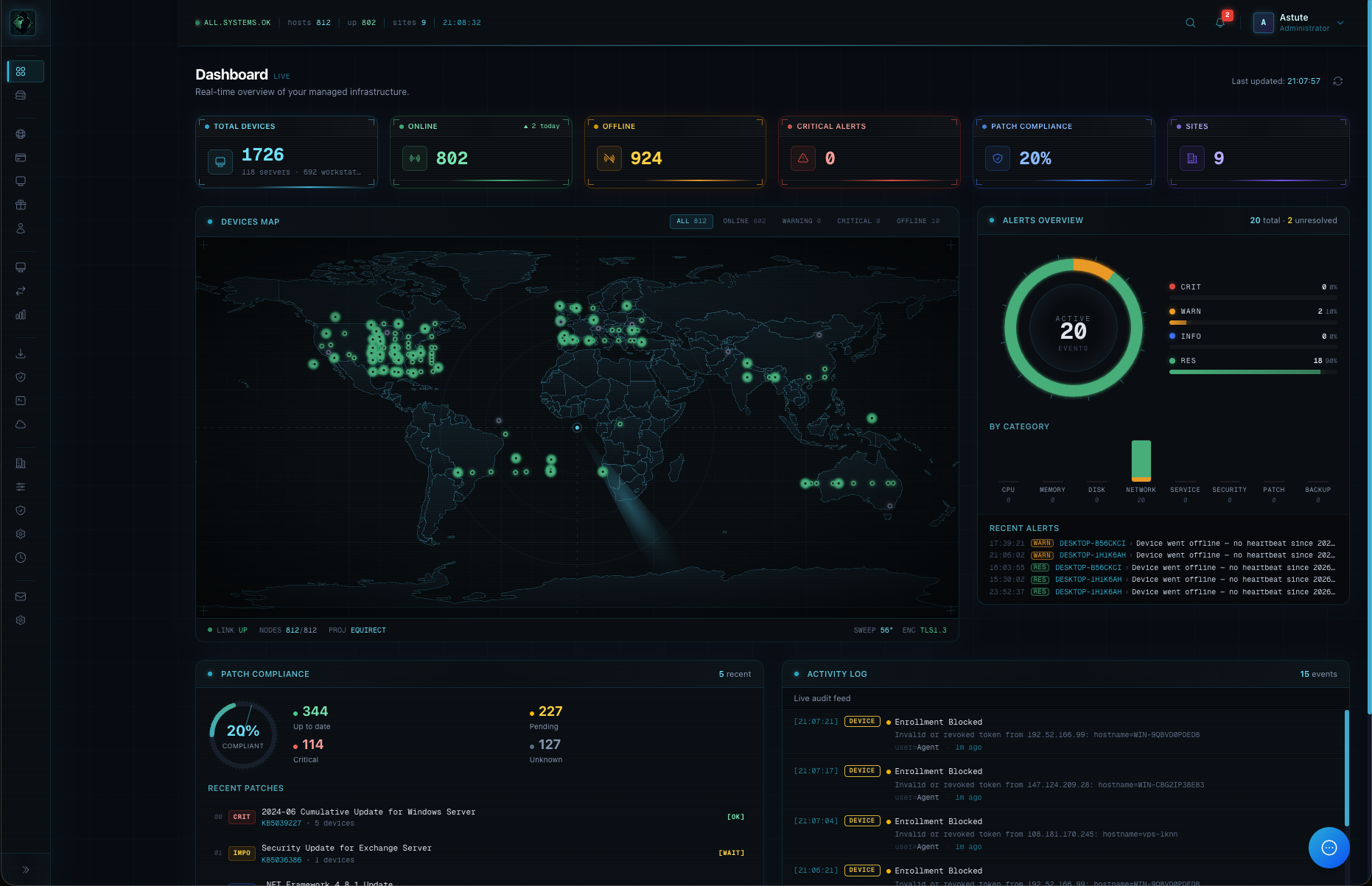Click the Activity Log scrollbar
1372x886 pixels.
(1347, 767)
